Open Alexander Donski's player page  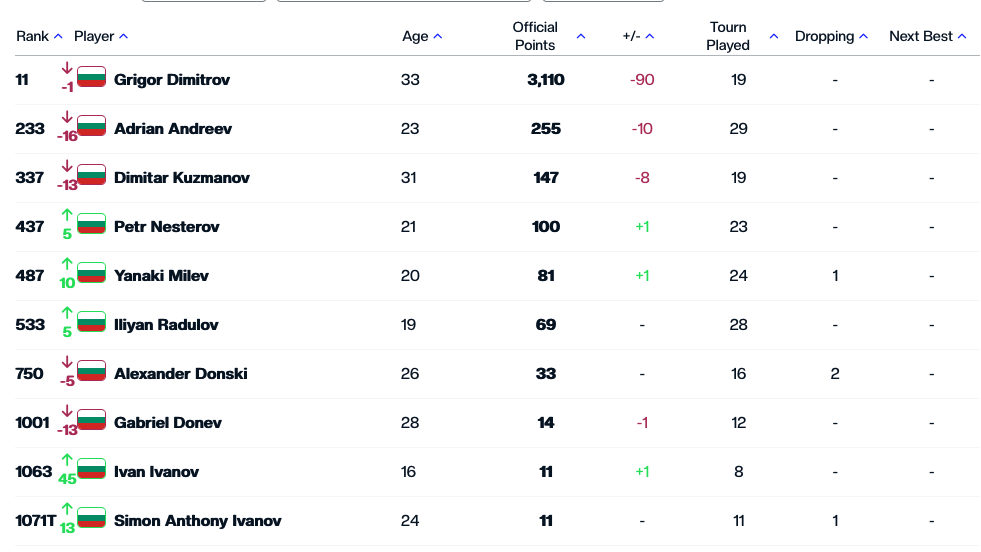[180, 374]
